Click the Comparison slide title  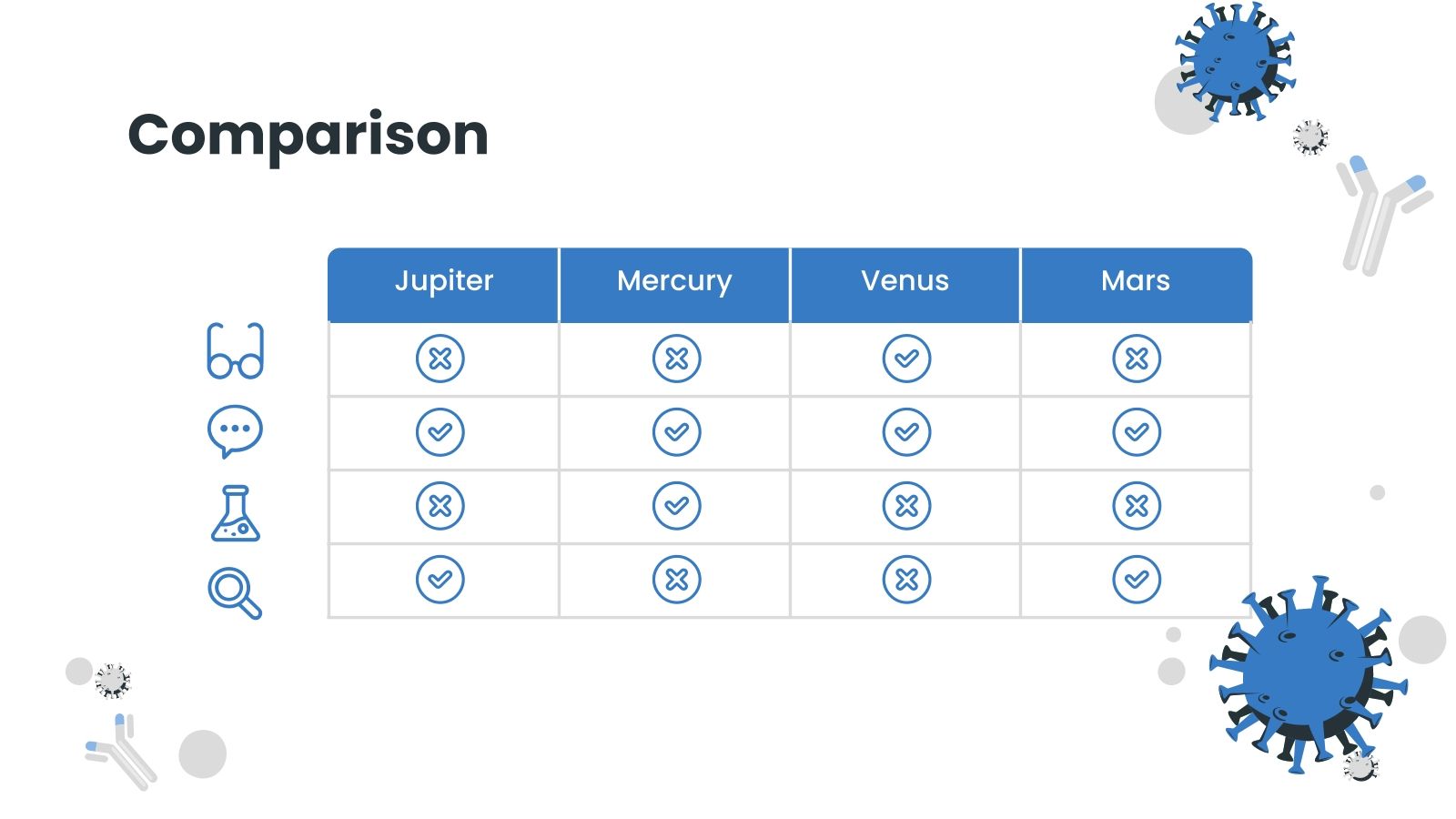(x=308, y=135)
